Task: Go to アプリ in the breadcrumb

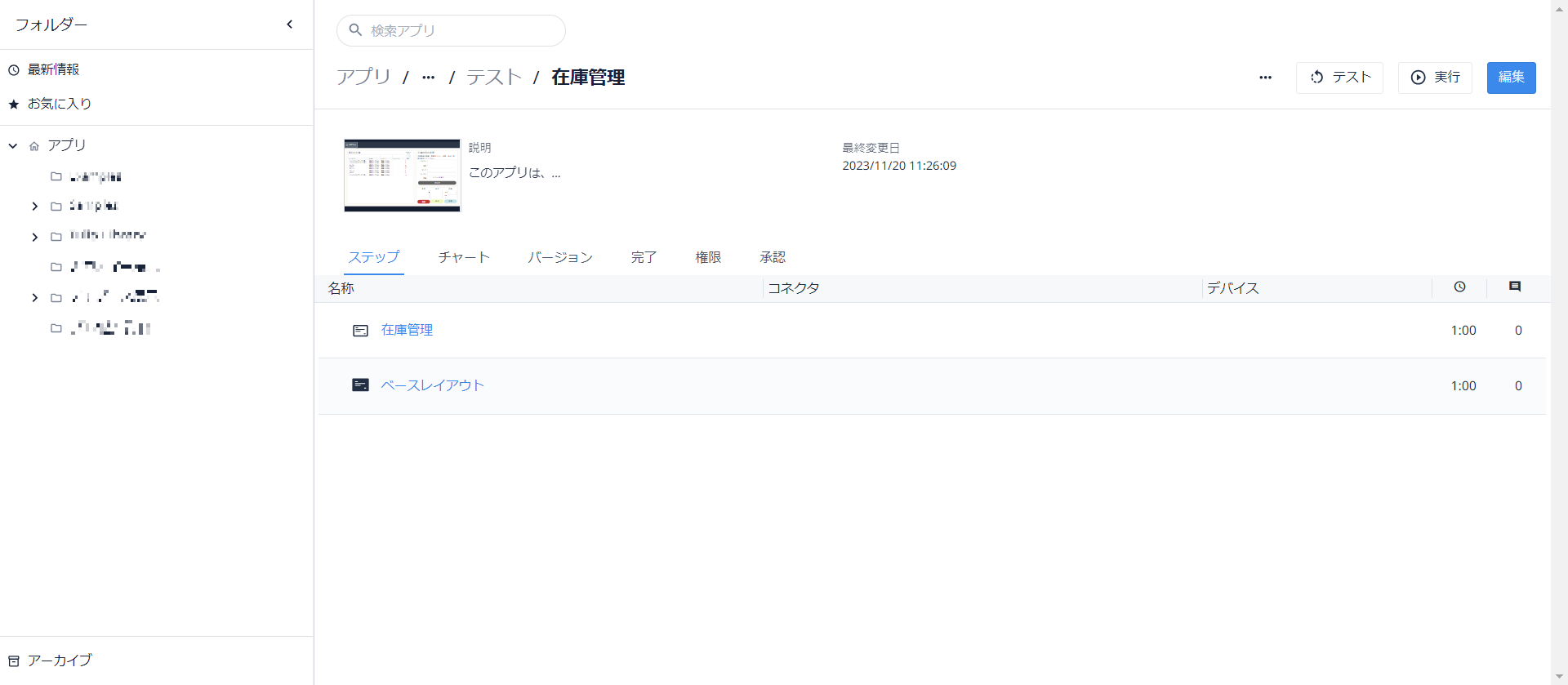Action: pos(363,77)
